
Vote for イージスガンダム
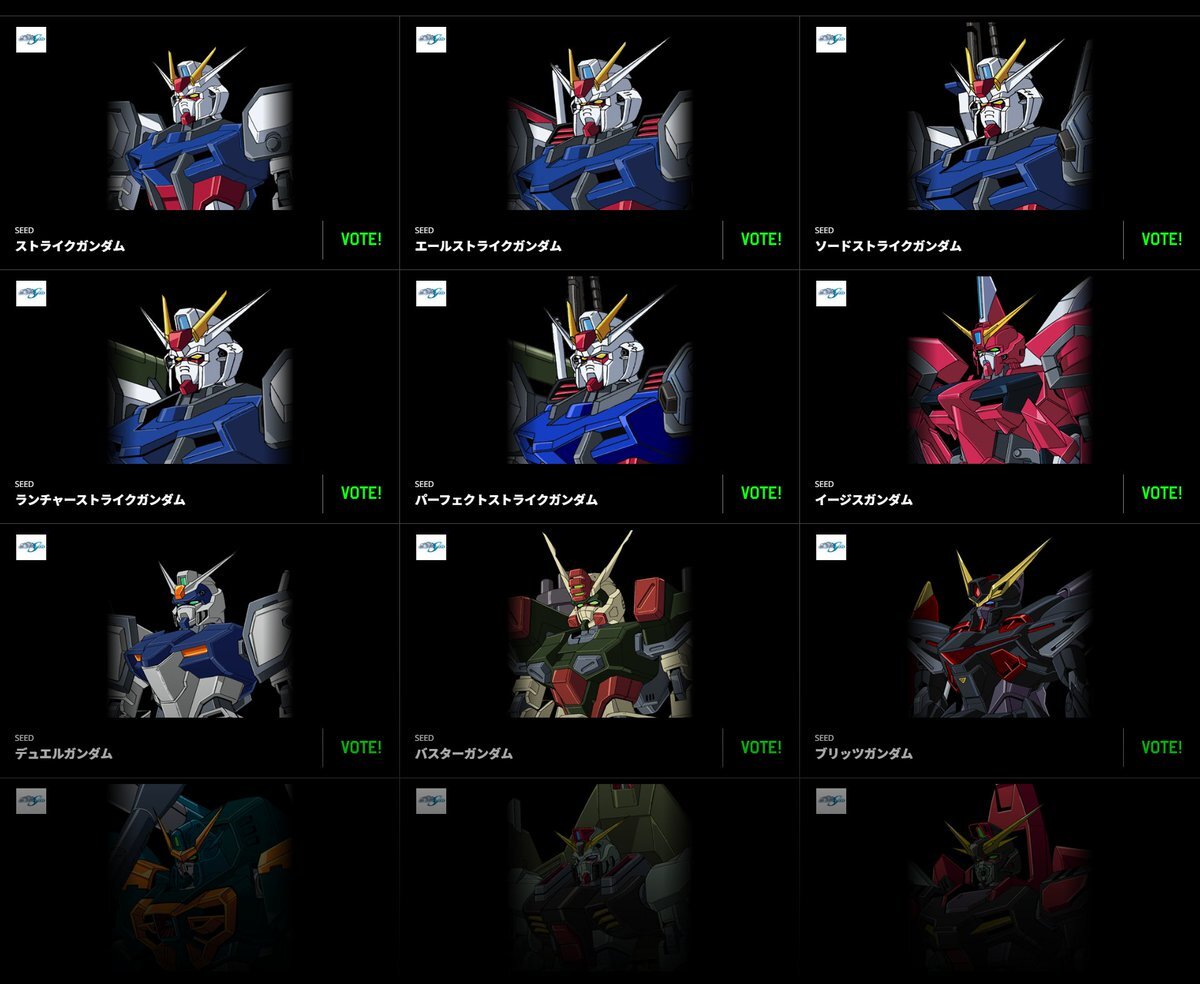pyautogui.click(x=1161, y=493)
